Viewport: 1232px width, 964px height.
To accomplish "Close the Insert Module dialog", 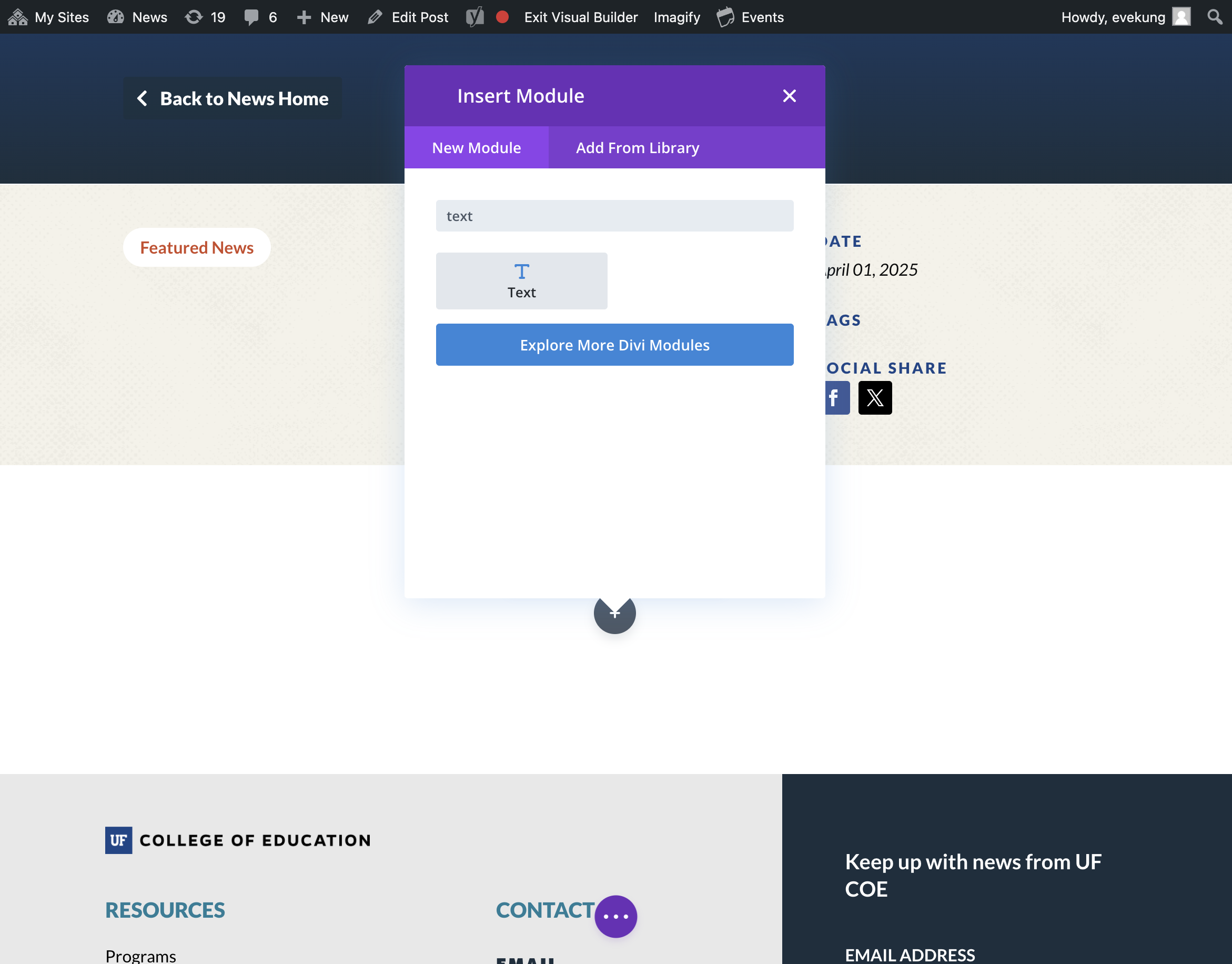I will (789, 96).
